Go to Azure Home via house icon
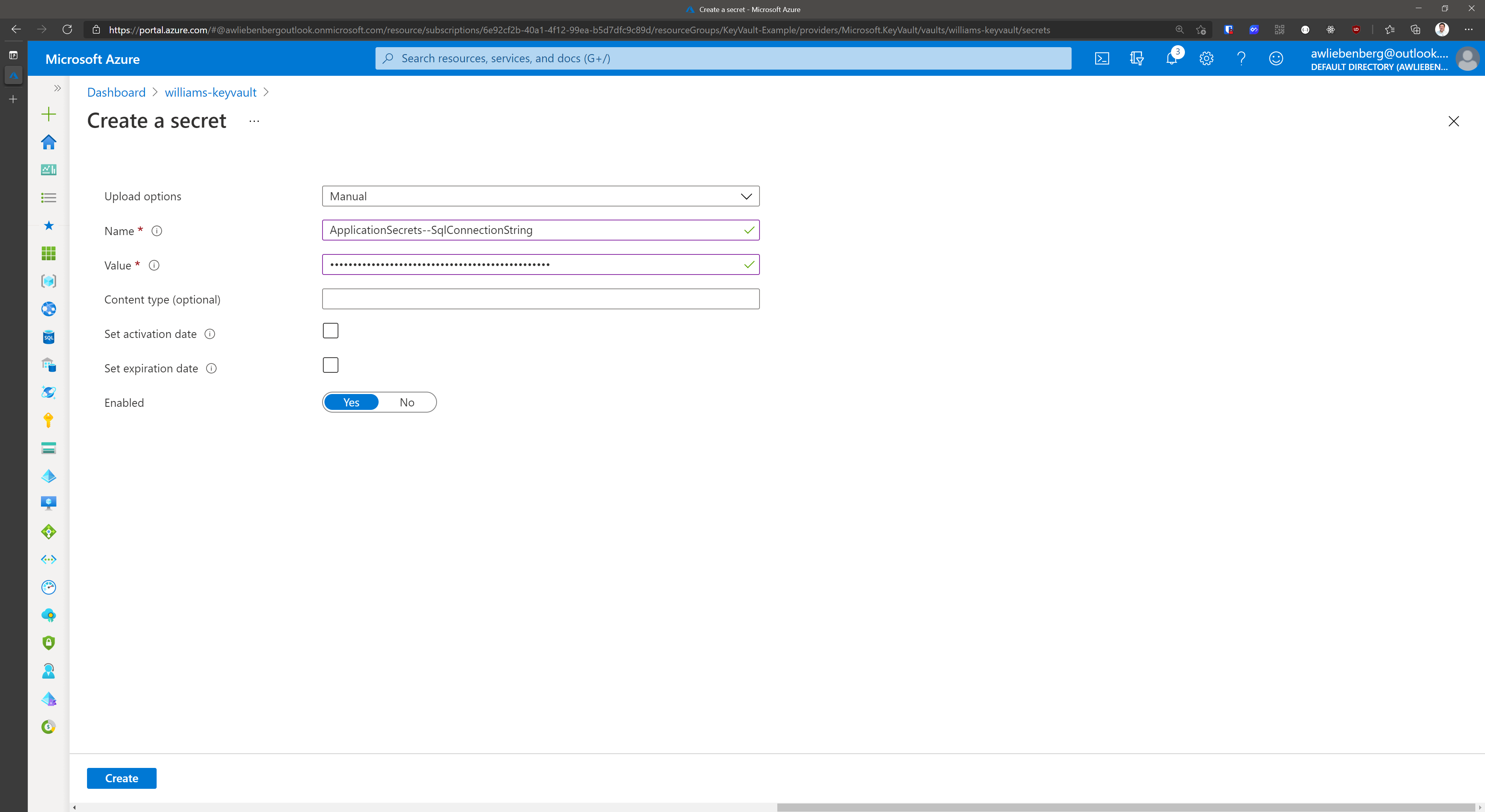Screen dimensions: 1485x812 point(48,142)
